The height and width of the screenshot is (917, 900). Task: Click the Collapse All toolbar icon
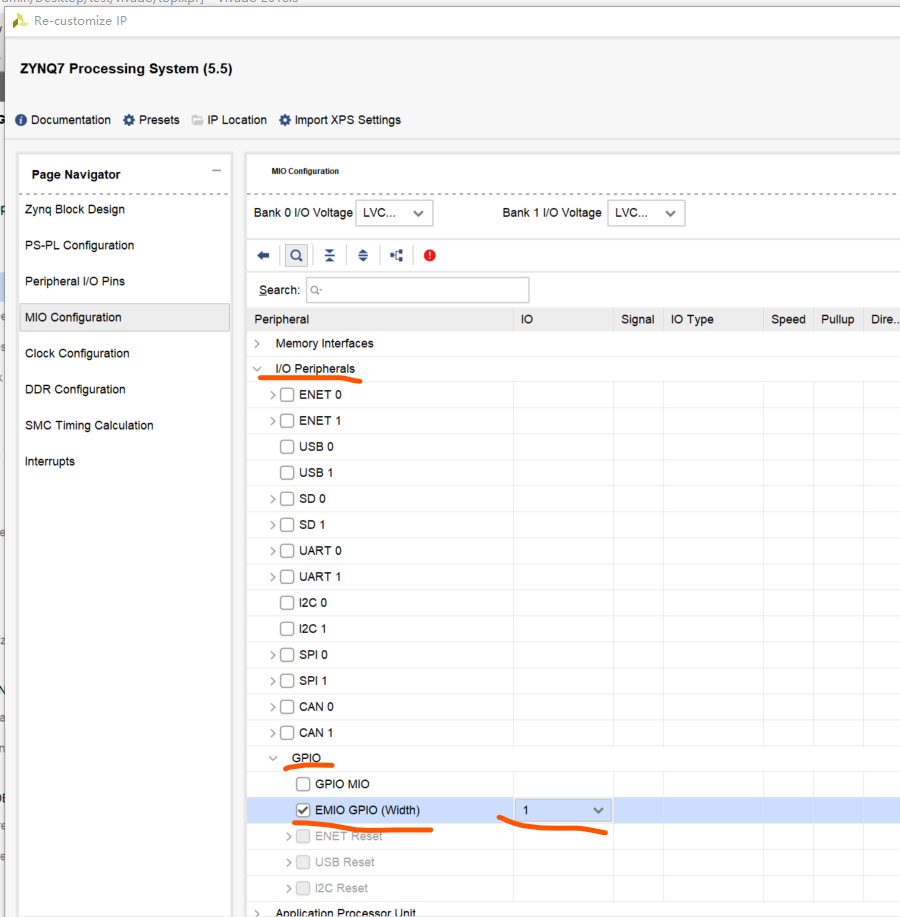click(x=330, y=256)
